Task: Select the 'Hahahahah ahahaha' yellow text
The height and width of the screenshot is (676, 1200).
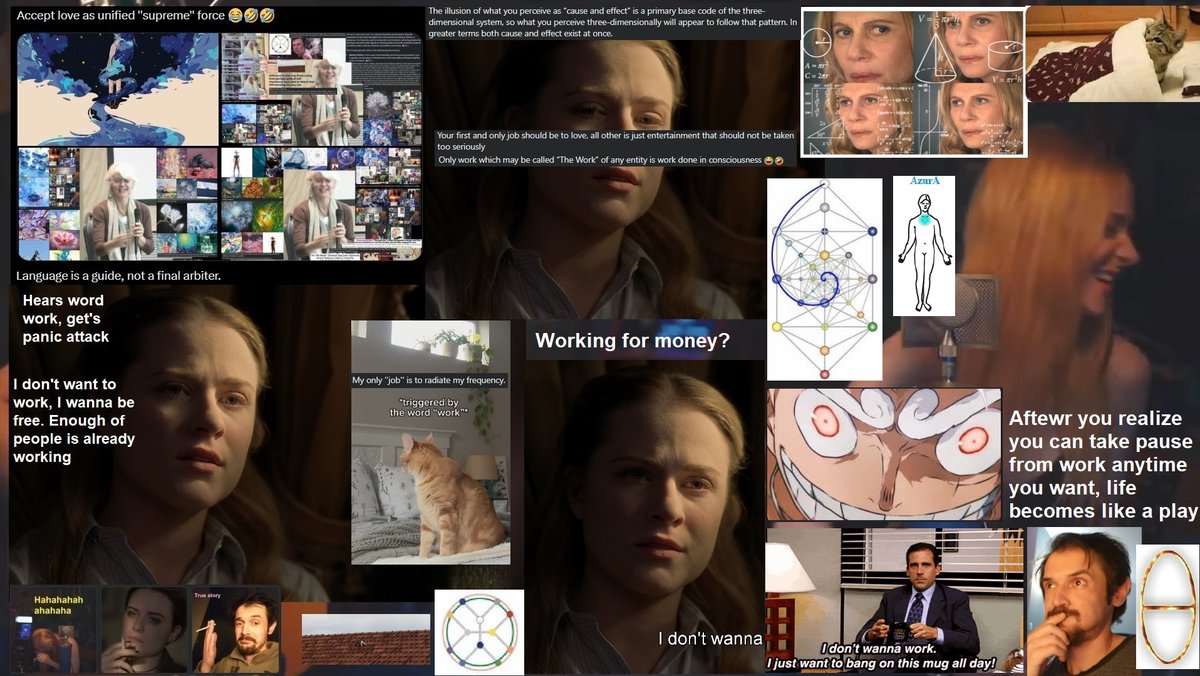Action: [x=59, y=604]
